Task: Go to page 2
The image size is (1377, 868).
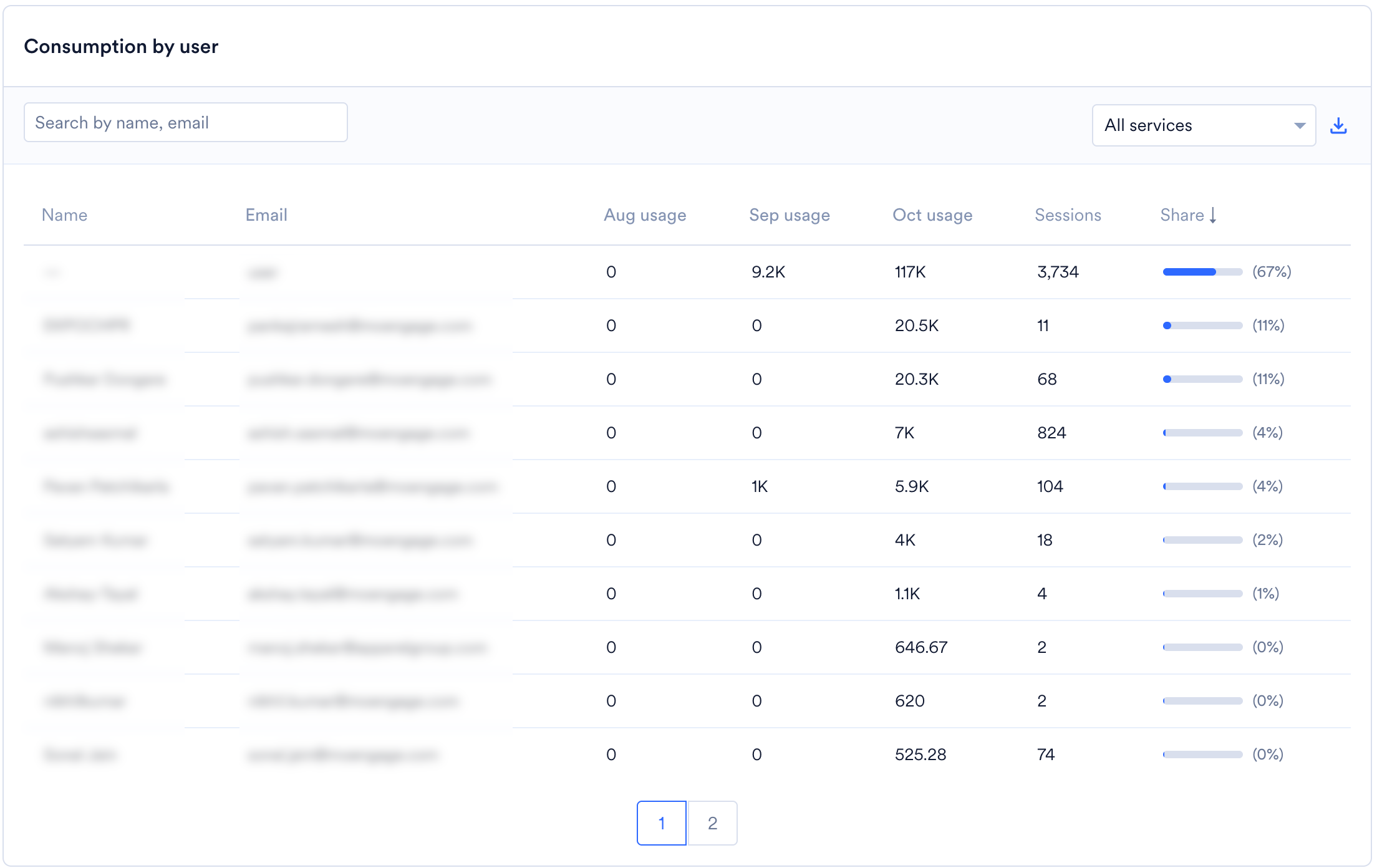Action: click(712, 823)
